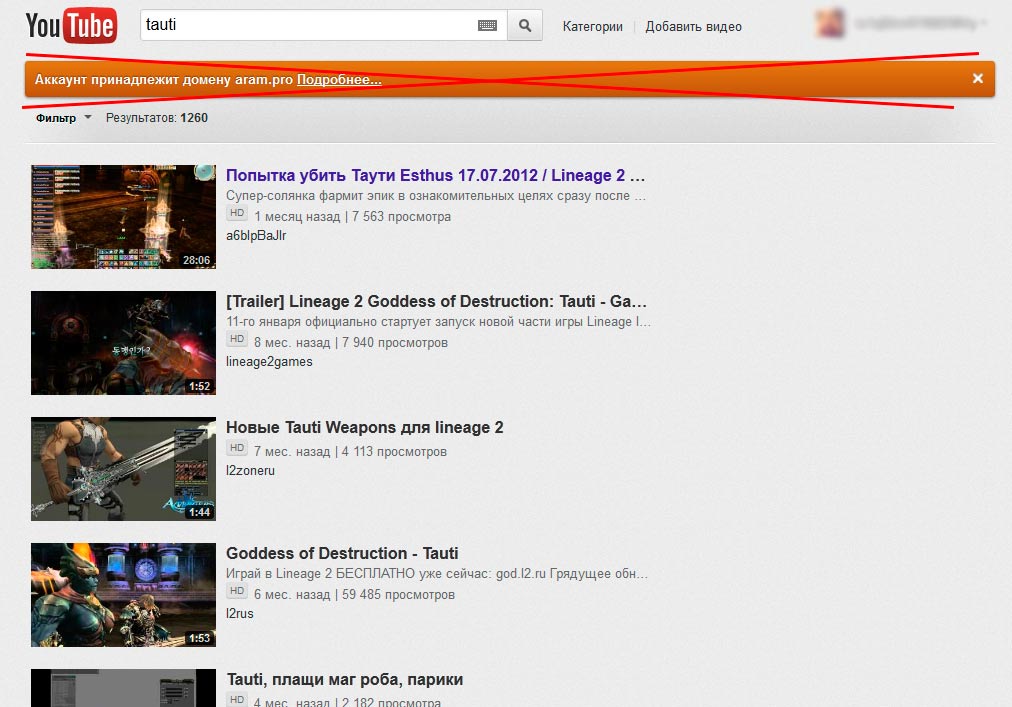Click the magnifier search button
This screenshot has height=707, width=1012.
click(525, 25)
